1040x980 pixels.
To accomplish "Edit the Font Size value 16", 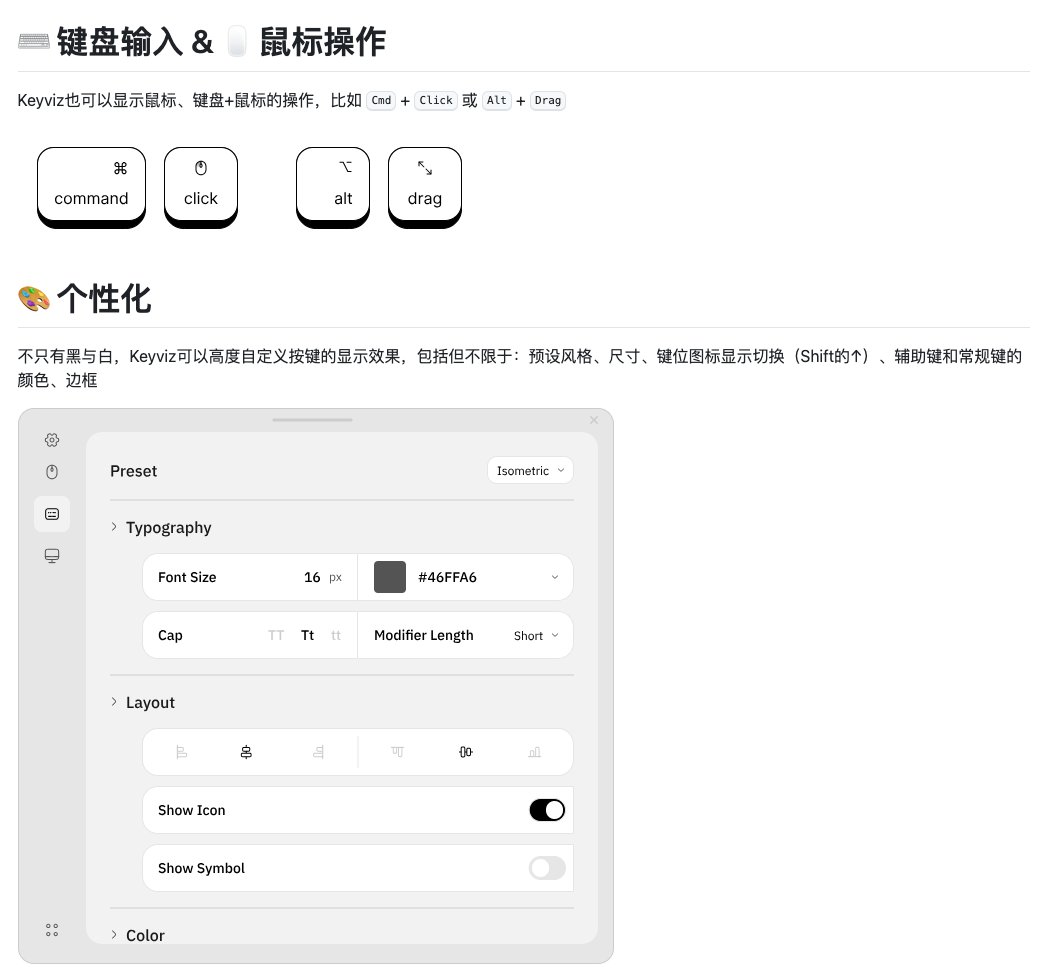I will pos(312,578).
